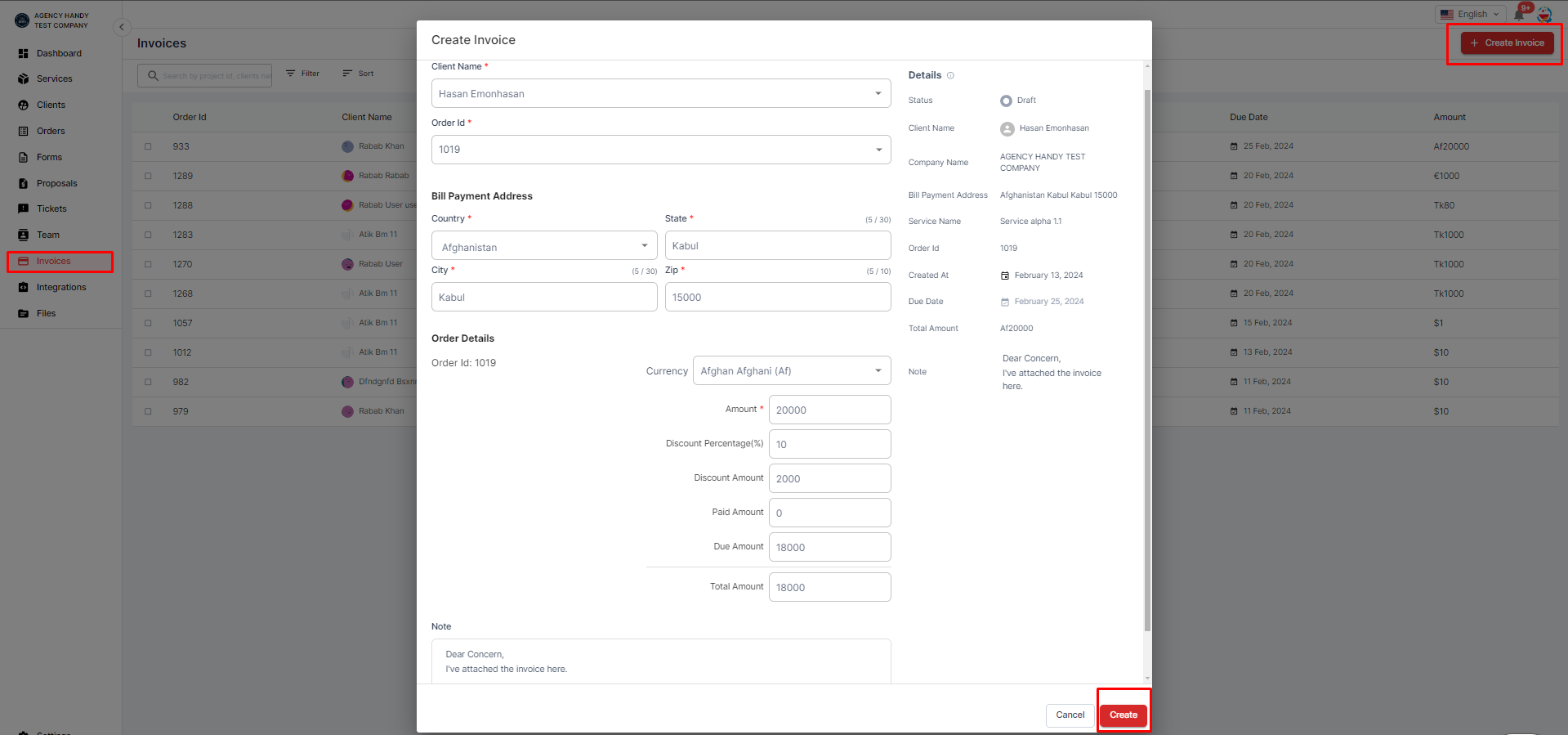Select the checkbox for order 1289
This screenshot has height=735, width=1568.
pyautogui.click(x=148, y=177)
